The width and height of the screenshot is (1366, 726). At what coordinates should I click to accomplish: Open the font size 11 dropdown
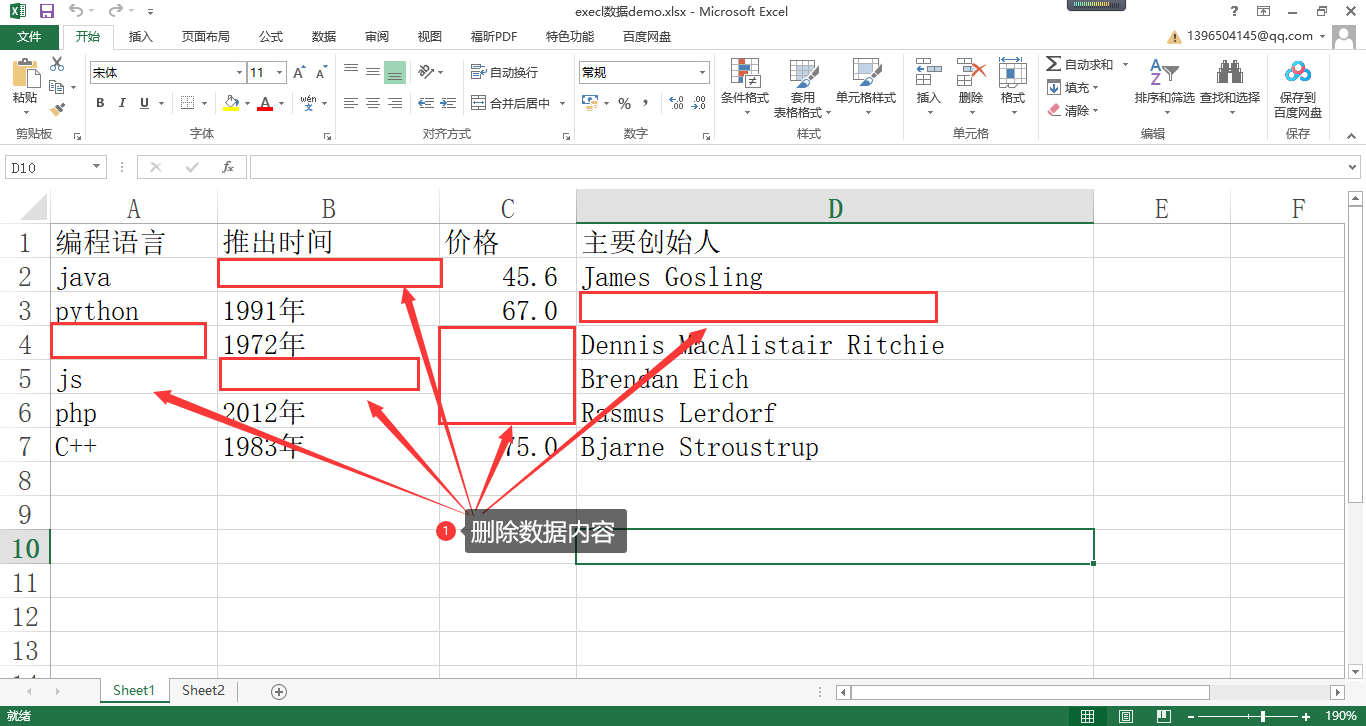pyautogui.click(x=280, y=72)
